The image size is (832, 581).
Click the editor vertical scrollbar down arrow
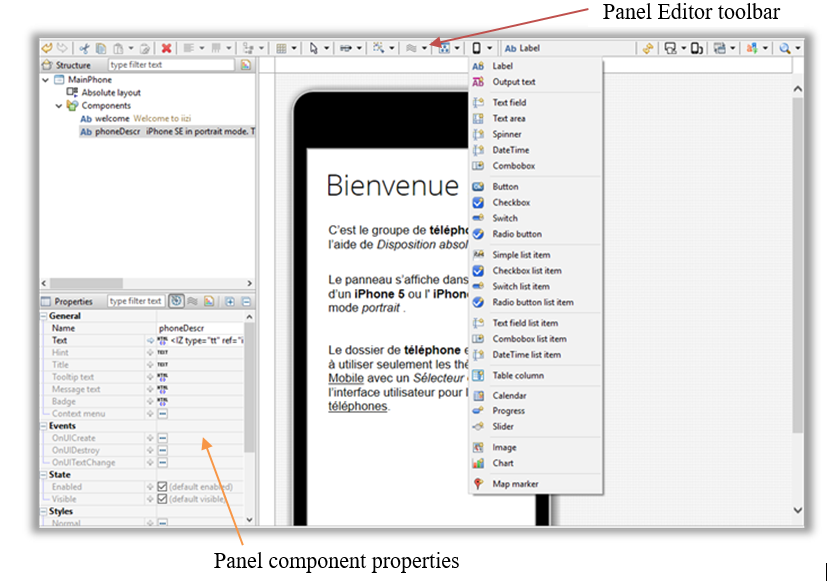tap(798, 510)
